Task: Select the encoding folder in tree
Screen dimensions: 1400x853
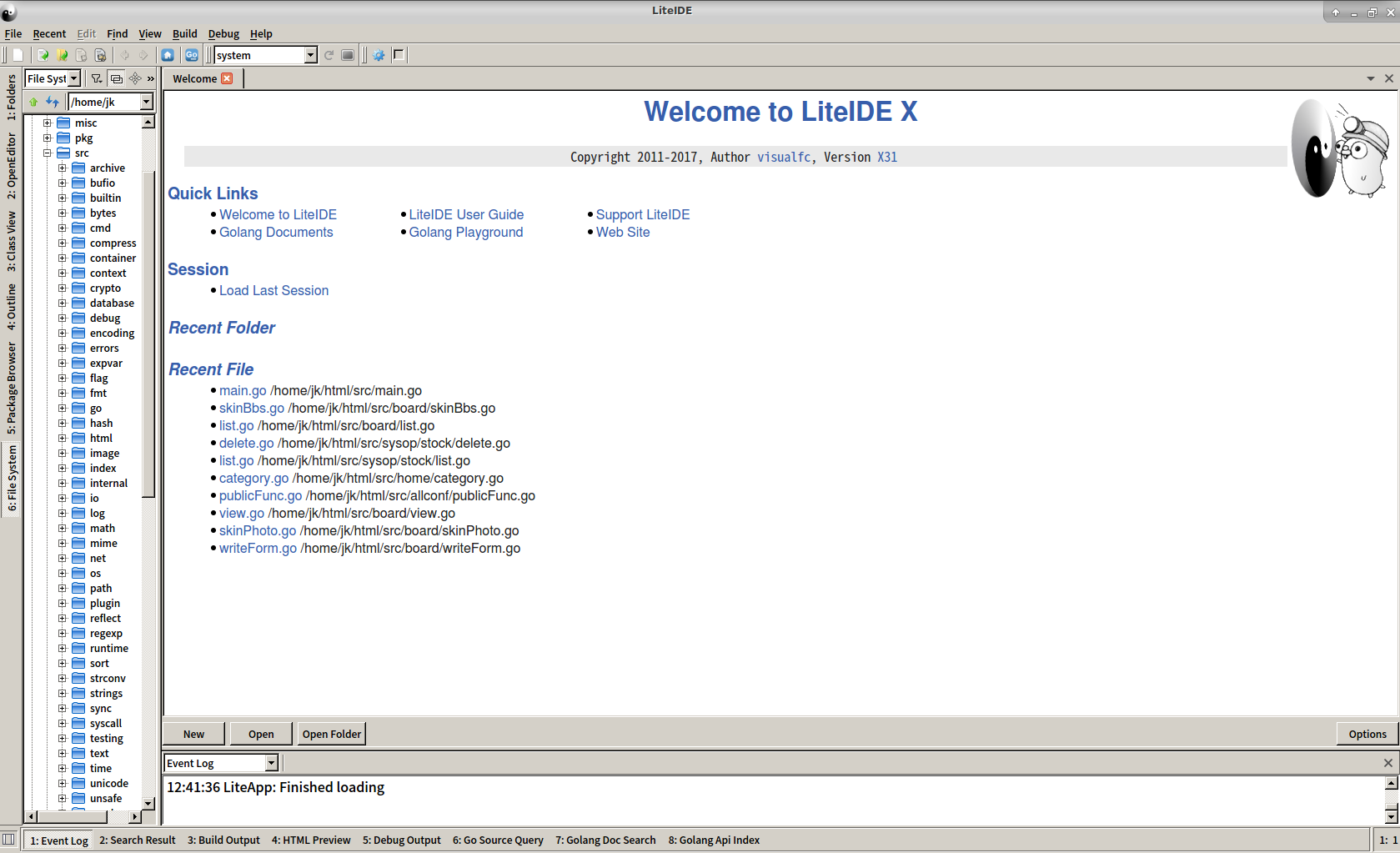Action: point(112,333)
